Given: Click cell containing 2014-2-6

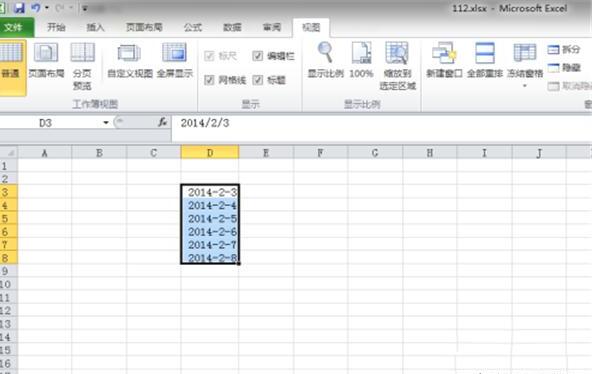Looking at the screenshot, I should (x=210, y=232).
